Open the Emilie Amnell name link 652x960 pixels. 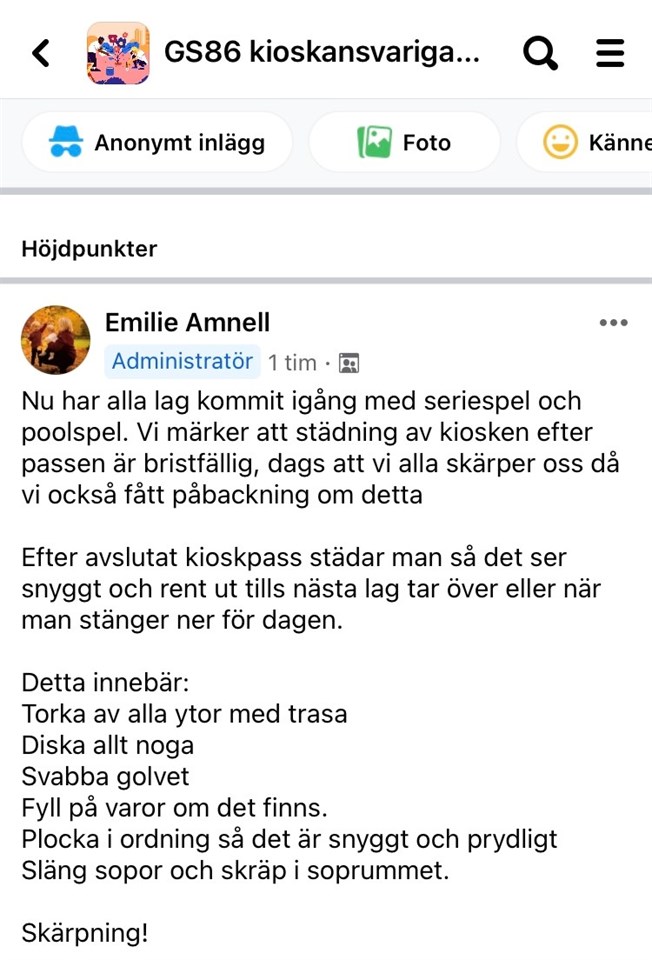187,322
